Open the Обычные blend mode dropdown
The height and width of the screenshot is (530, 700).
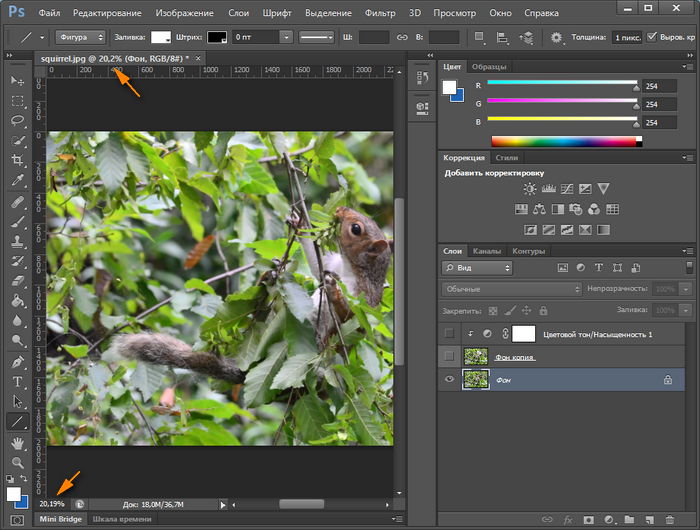(512, 289)
